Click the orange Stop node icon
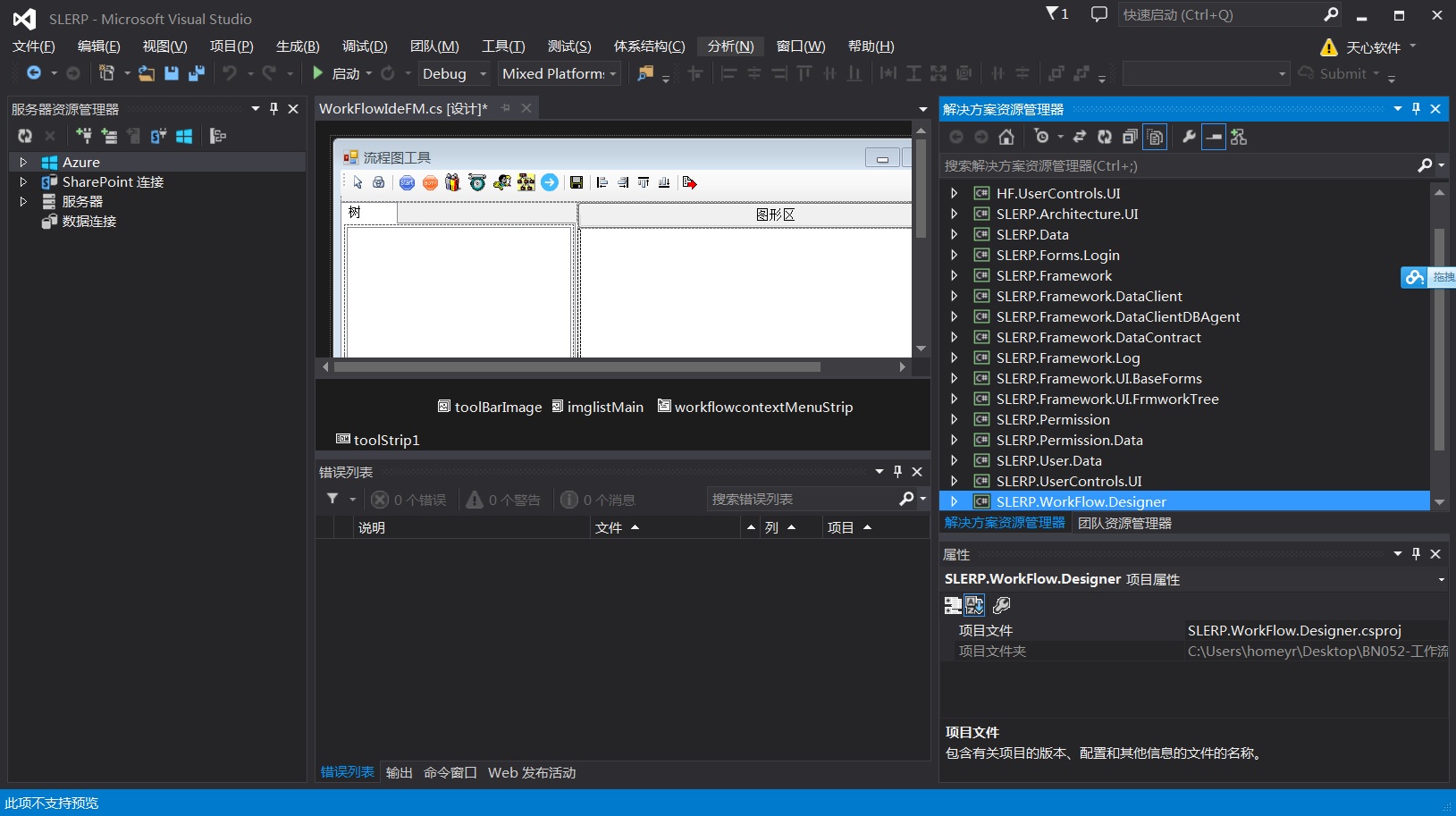Screen dimensions: 1456x816 point(430,182)
